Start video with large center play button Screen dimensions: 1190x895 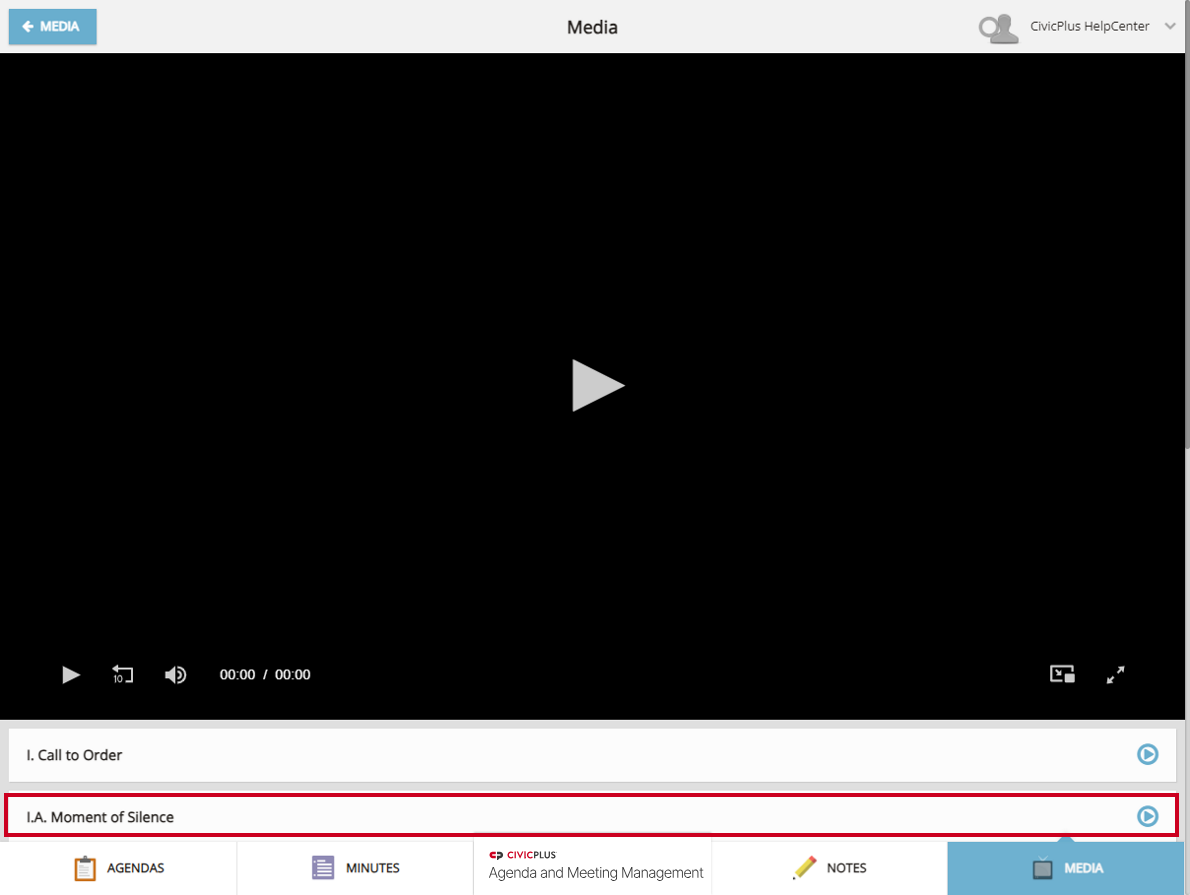click(597, 386)
